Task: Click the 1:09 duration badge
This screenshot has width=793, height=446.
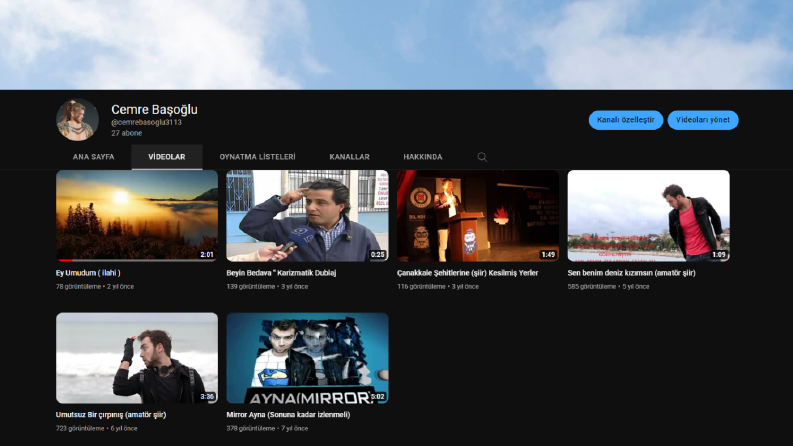Action: [x=719, y=255]
